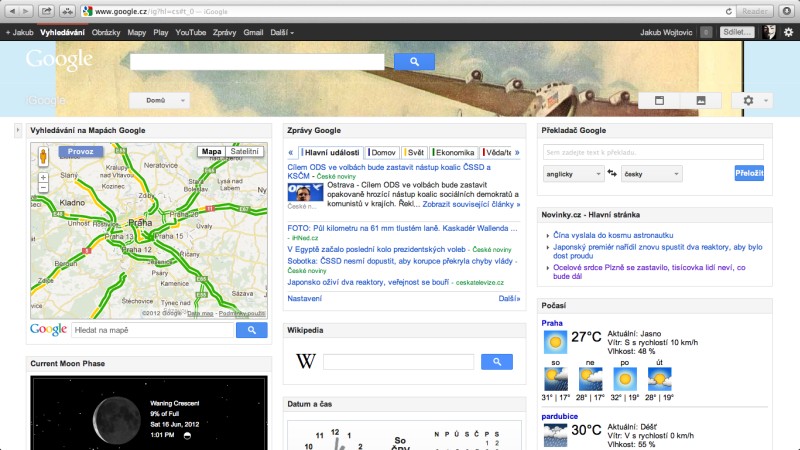Click the ODS news article thumbnail
This screenshot has height=450, width=800.
tap(305, 192)
